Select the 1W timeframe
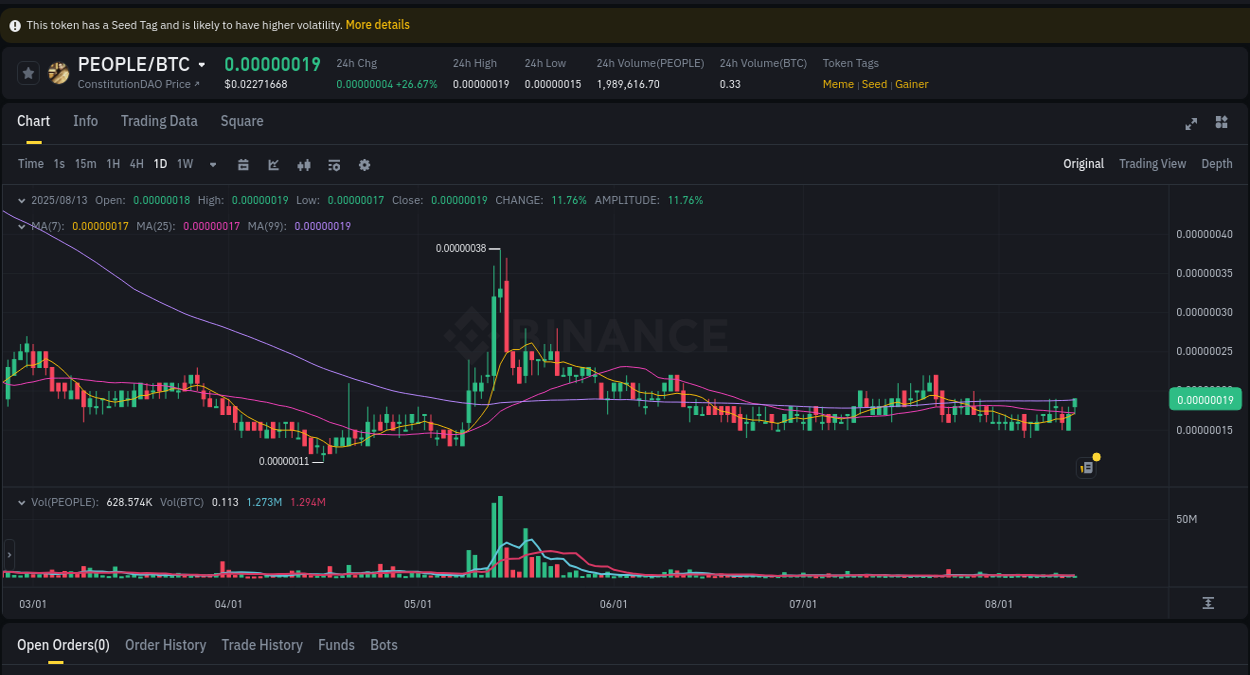 pos(184,164)
